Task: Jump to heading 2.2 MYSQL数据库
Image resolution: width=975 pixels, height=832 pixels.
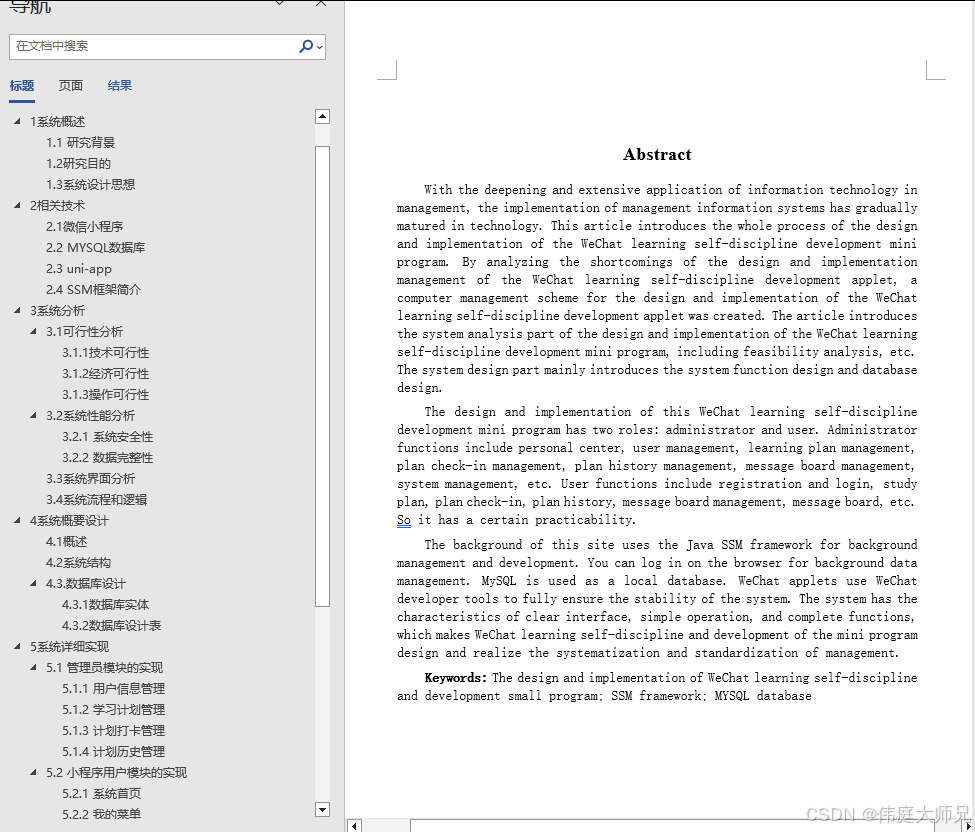Action: [95, 247]
